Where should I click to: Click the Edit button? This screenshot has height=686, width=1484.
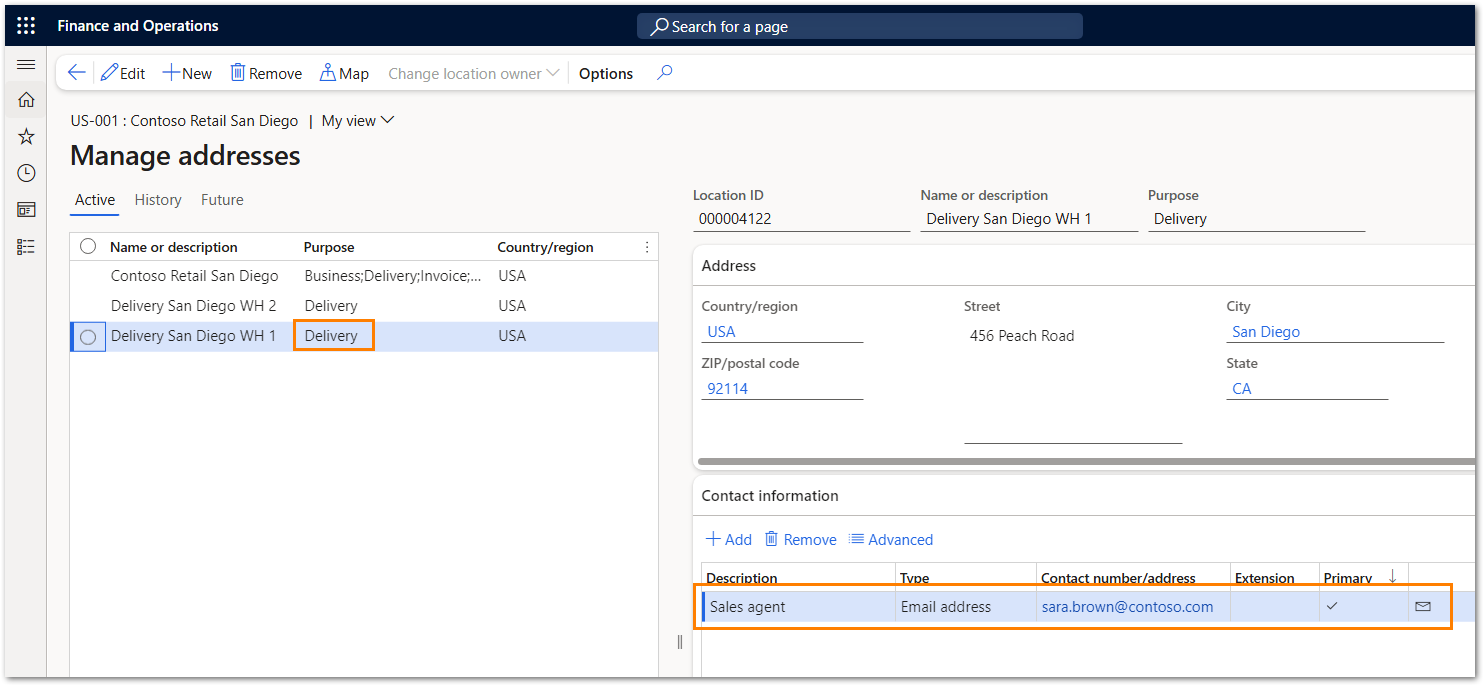coord(123,73)
